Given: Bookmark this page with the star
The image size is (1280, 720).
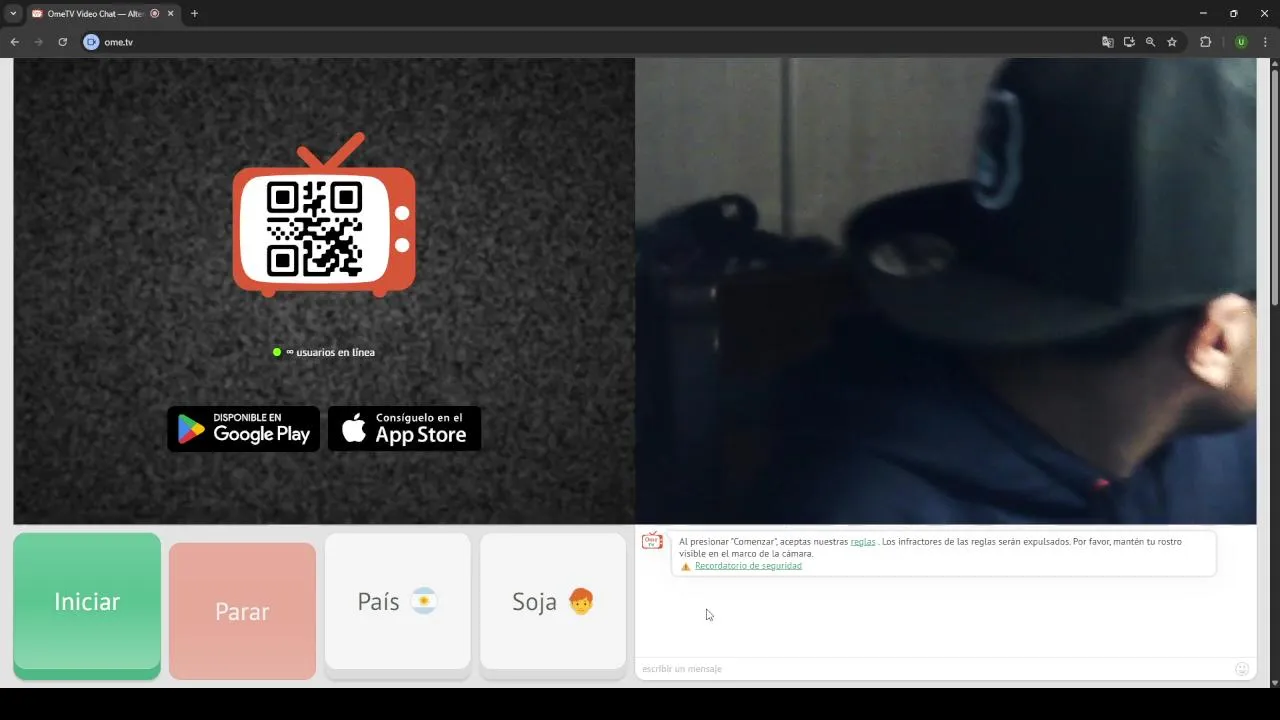Looking at the screenshot, I should coord(1172,42).
